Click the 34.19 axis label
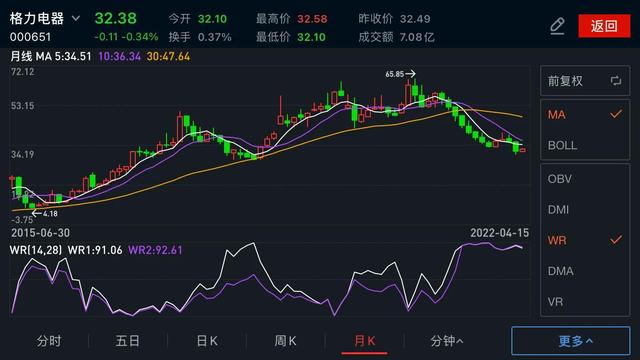The width and height of the screenshot is (640, 360). pyautogui.click(x=22, y=155)
